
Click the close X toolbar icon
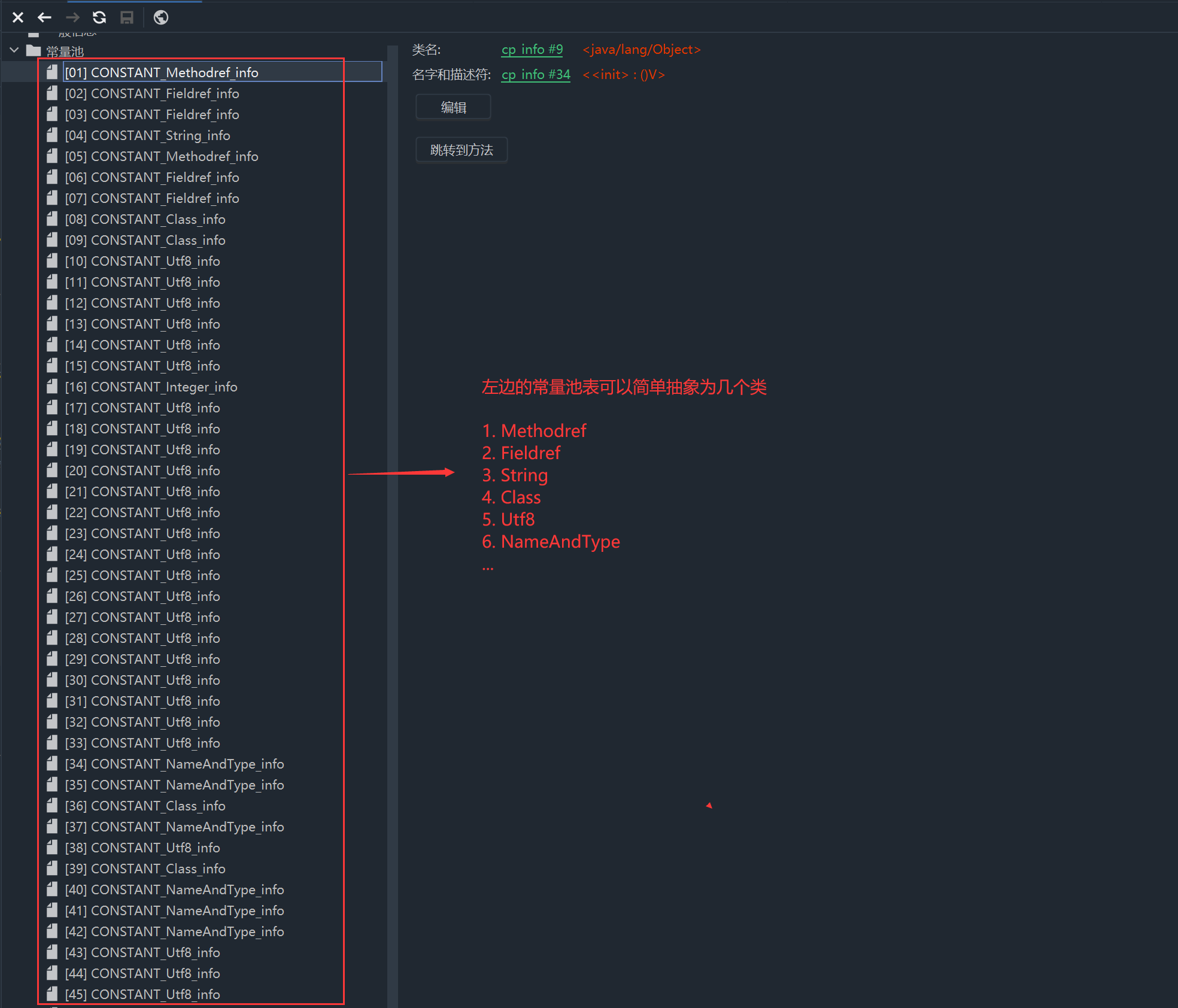coord(18,17)
